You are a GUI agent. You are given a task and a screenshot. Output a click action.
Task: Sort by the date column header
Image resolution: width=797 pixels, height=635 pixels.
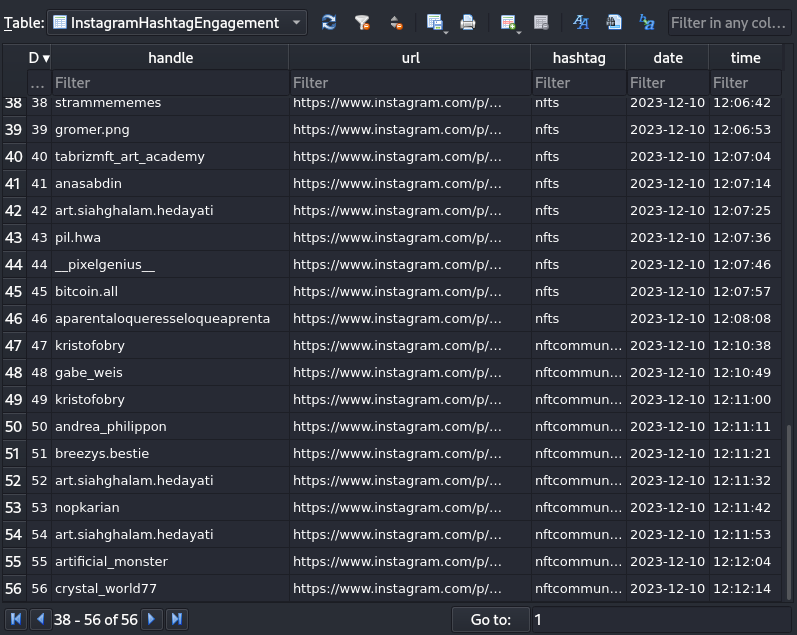668,57
